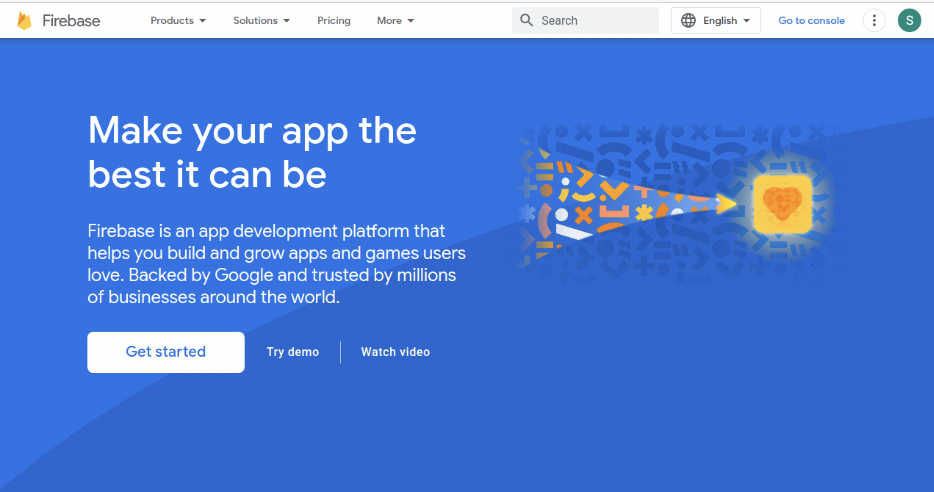Image resolution: width=934 pixels, height=492 pixels.
Task: Expand the Solutions dropdown menu
Action: click(261, 20)
